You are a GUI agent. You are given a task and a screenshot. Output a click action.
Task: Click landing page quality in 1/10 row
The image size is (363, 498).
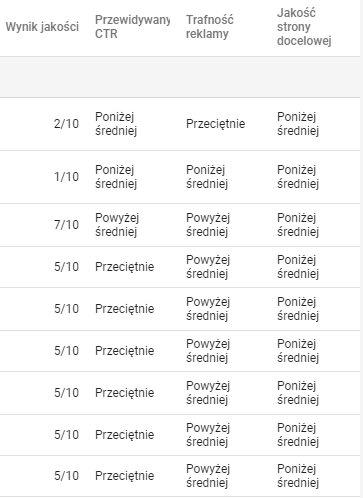click(x=298, y=177)
